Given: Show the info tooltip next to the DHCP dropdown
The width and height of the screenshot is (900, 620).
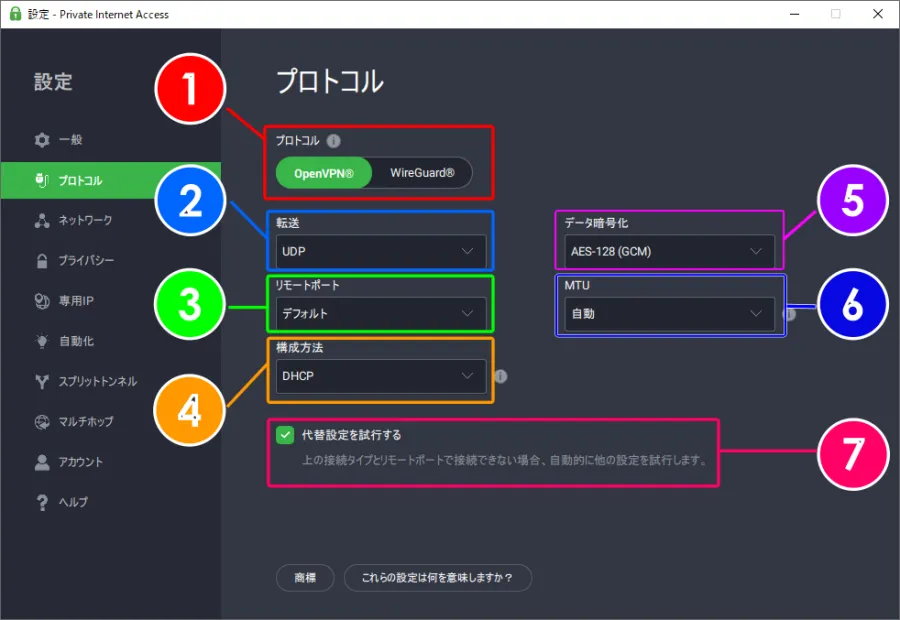Looking at the screenshot, I should (x=501, y=376).
